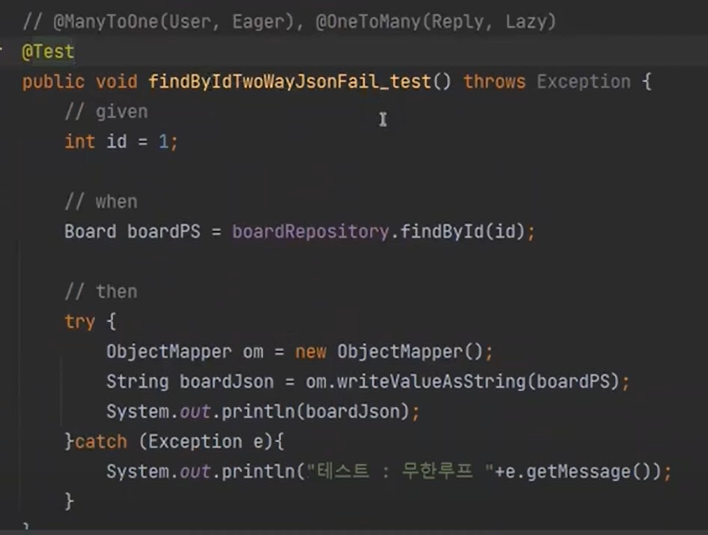
Task: Click the 'public void' modifiers
Action: point(79,82)
